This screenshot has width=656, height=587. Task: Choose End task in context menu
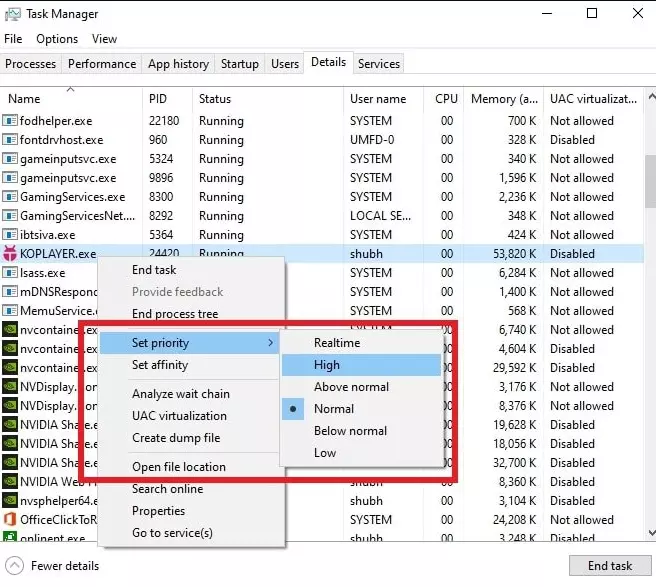pyautogui.click(x=192, y=270)
